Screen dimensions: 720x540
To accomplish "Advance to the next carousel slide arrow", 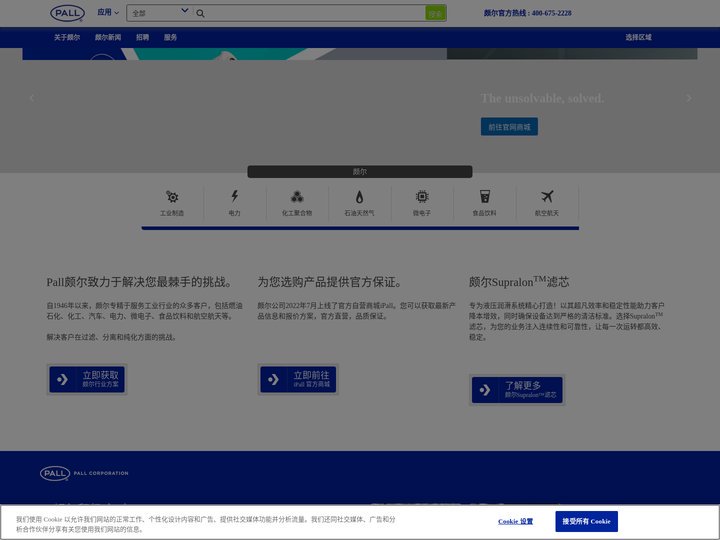I will click(688, 98).
